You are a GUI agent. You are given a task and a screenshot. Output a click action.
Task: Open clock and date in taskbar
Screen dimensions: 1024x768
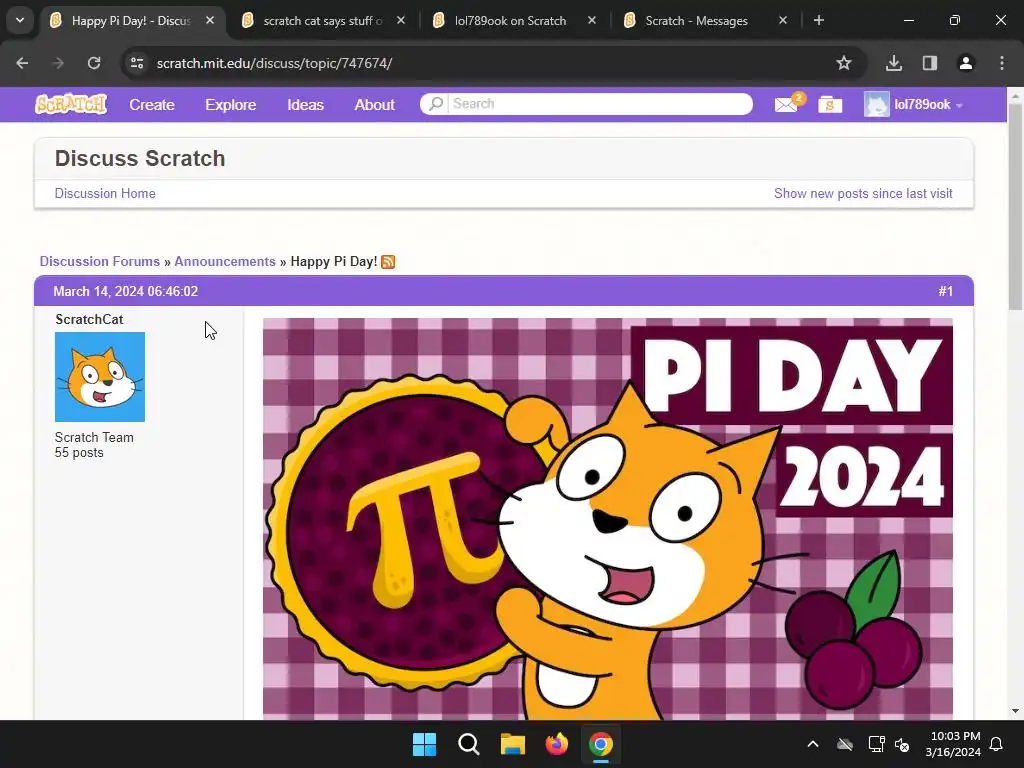(953, 744)
